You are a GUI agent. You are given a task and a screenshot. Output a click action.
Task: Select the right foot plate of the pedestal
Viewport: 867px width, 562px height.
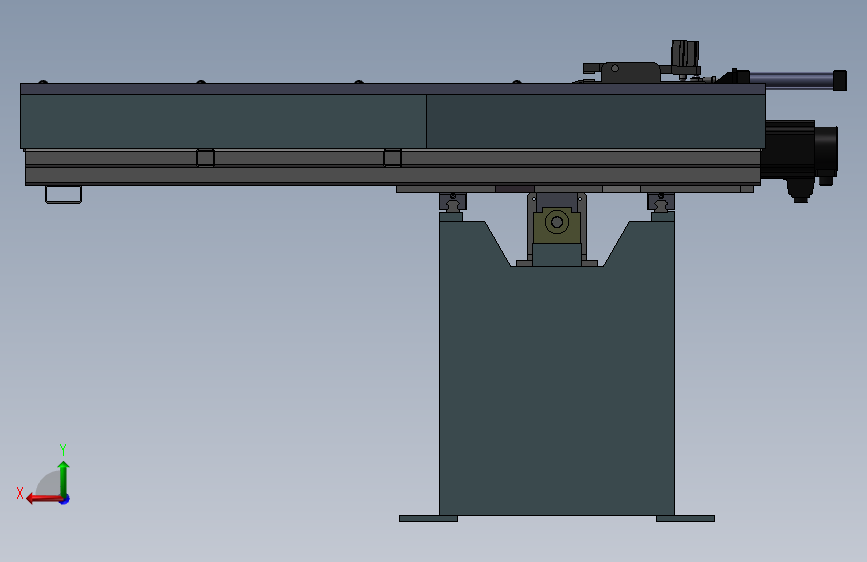[685, 519]
